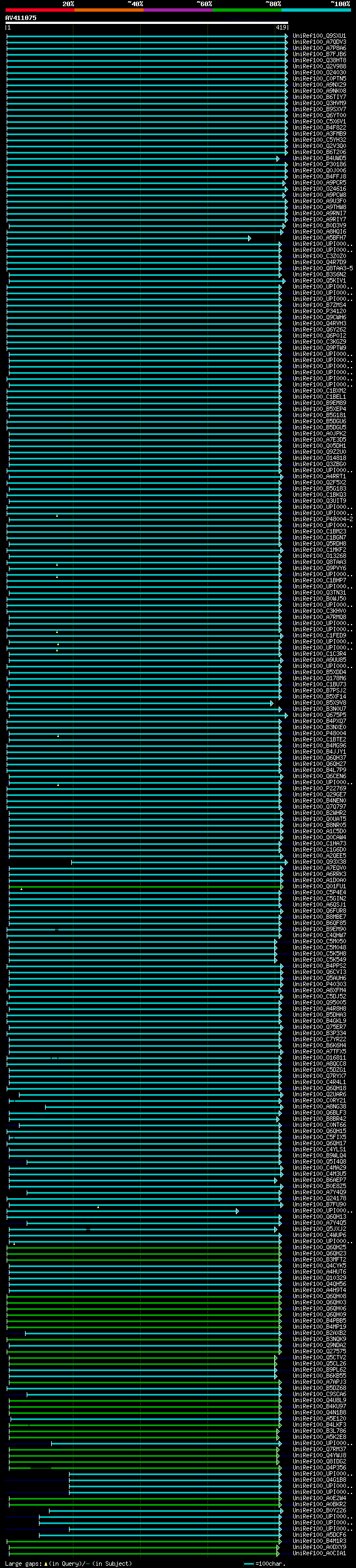The height and width of the screenshot is (1568, 356).
Task: Open the UniRef100_Q95005 entry
Action: (x=319, y=1003)
